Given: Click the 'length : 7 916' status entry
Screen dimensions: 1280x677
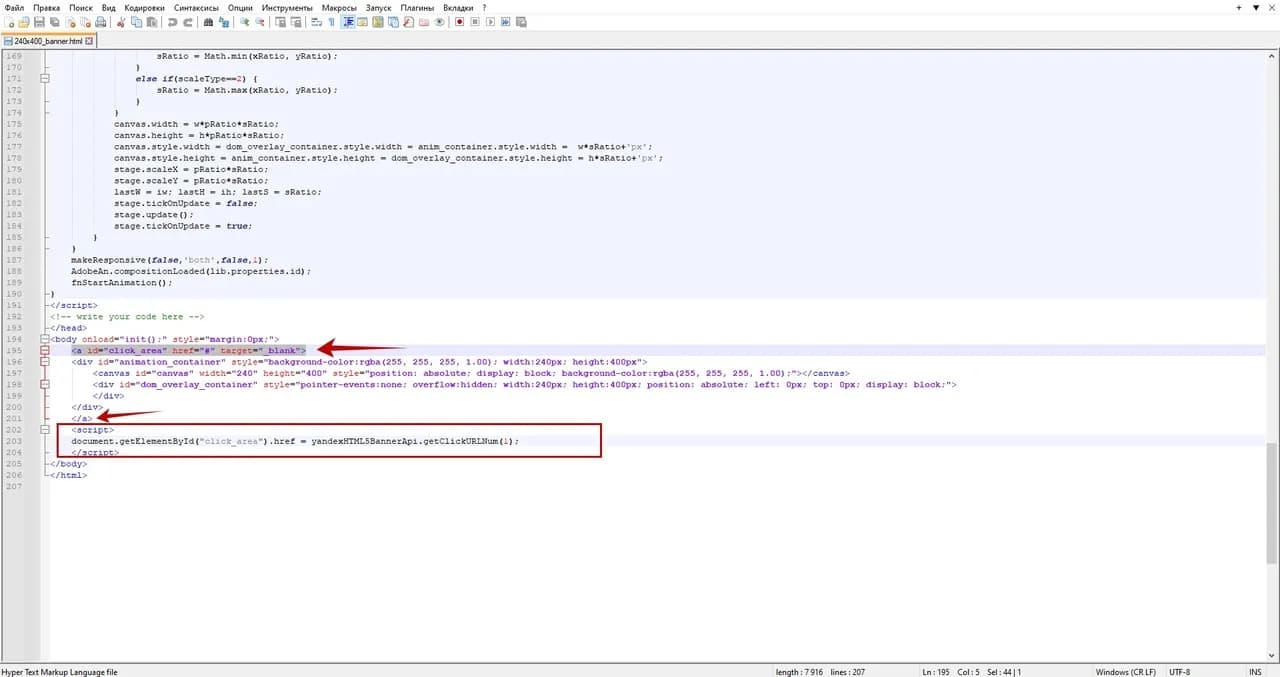Looking at the screenshot, I should [x=799, y=672].
